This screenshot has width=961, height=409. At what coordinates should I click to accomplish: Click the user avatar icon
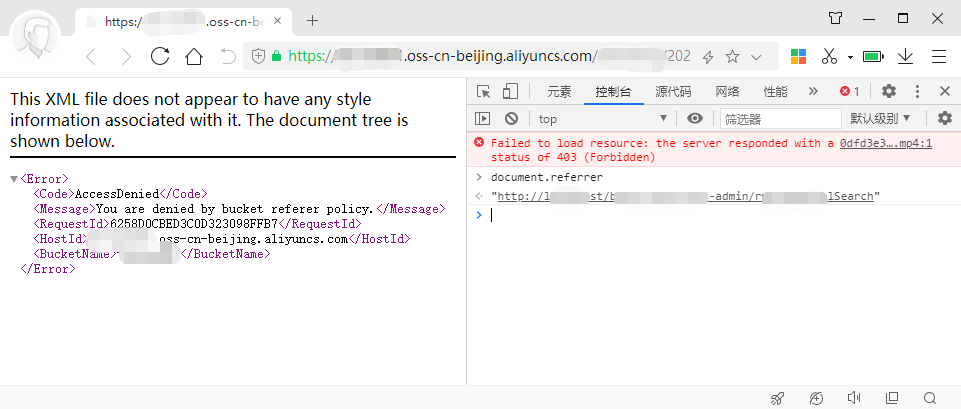36,37
